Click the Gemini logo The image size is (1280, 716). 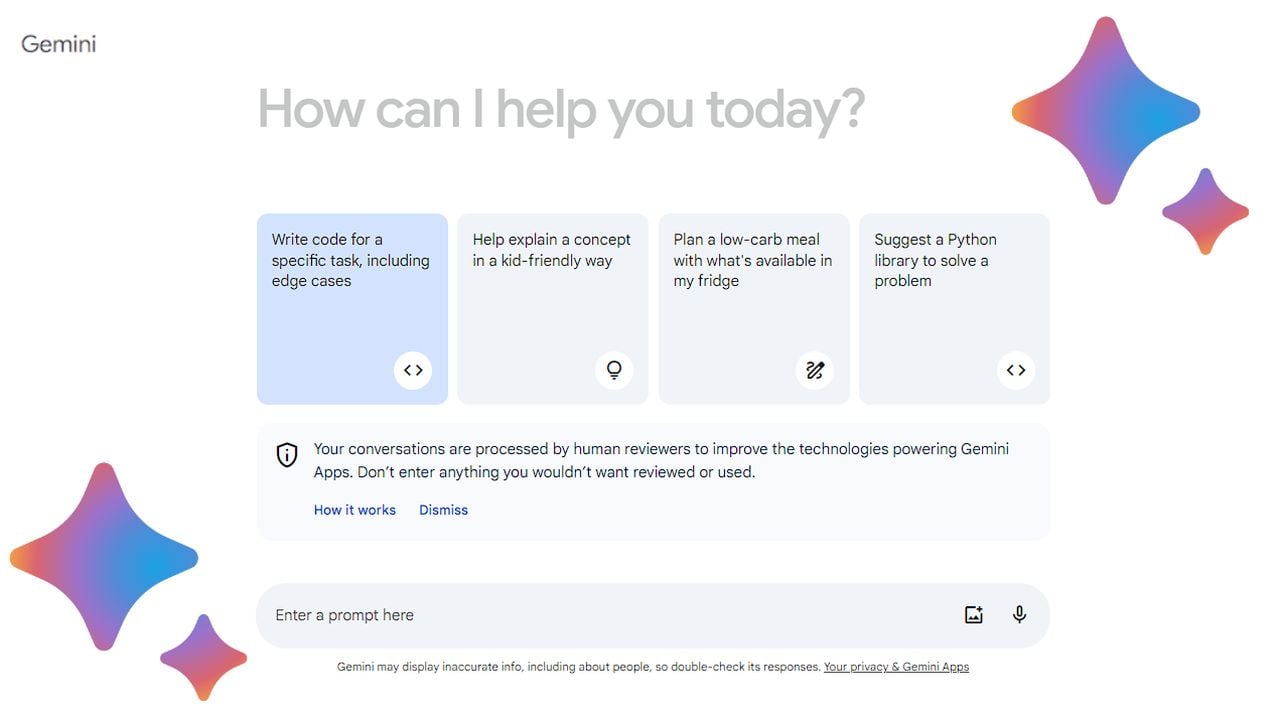point(58,44)
